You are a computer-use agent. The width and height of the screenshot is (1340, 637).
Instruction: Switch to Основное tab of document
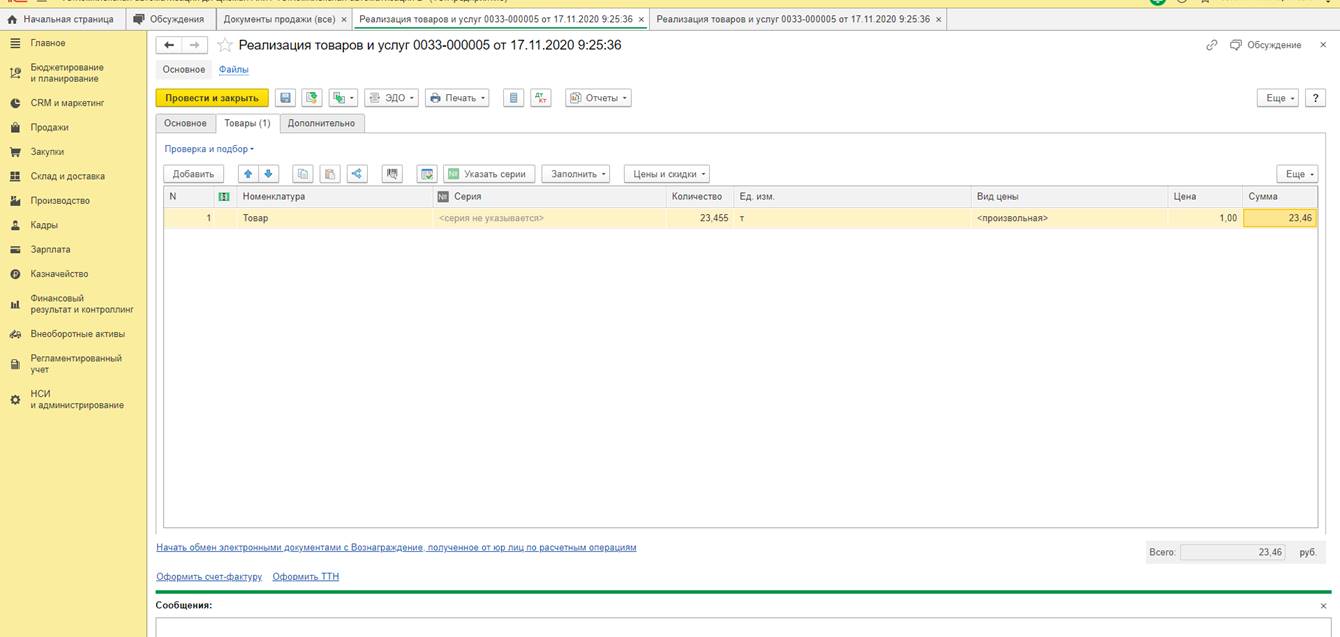point(185,123)
